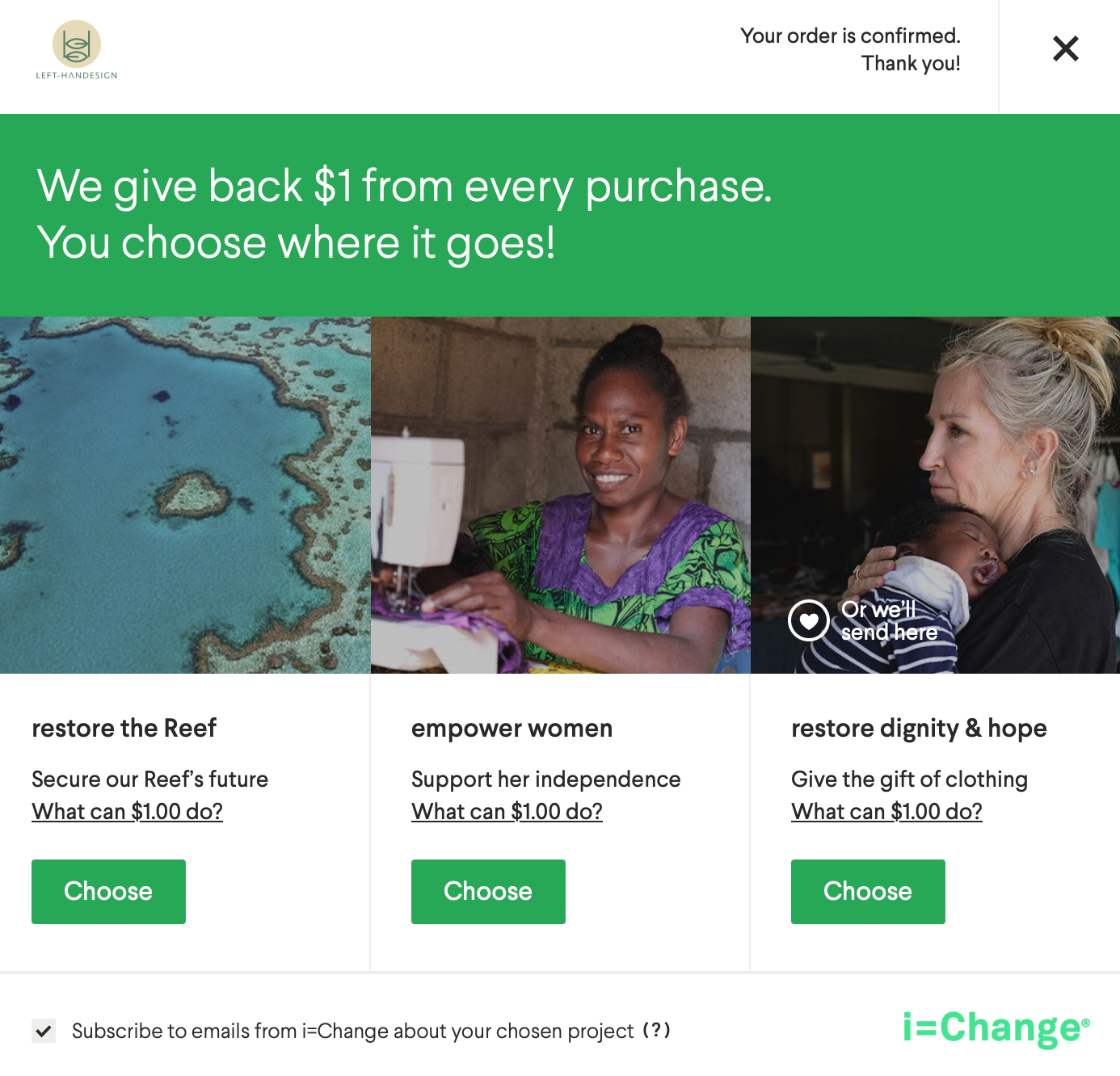This screenshot has width=1120, height=1076.
Task: Click the i=Change logo
Action: [996, 1028]
